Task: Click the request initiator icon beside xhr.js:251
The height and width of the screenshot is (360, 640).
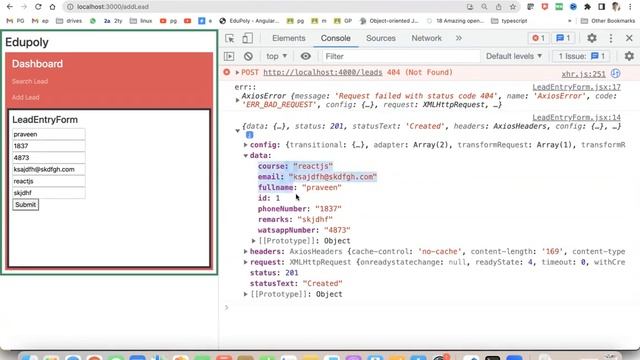Action: [616, 73]
